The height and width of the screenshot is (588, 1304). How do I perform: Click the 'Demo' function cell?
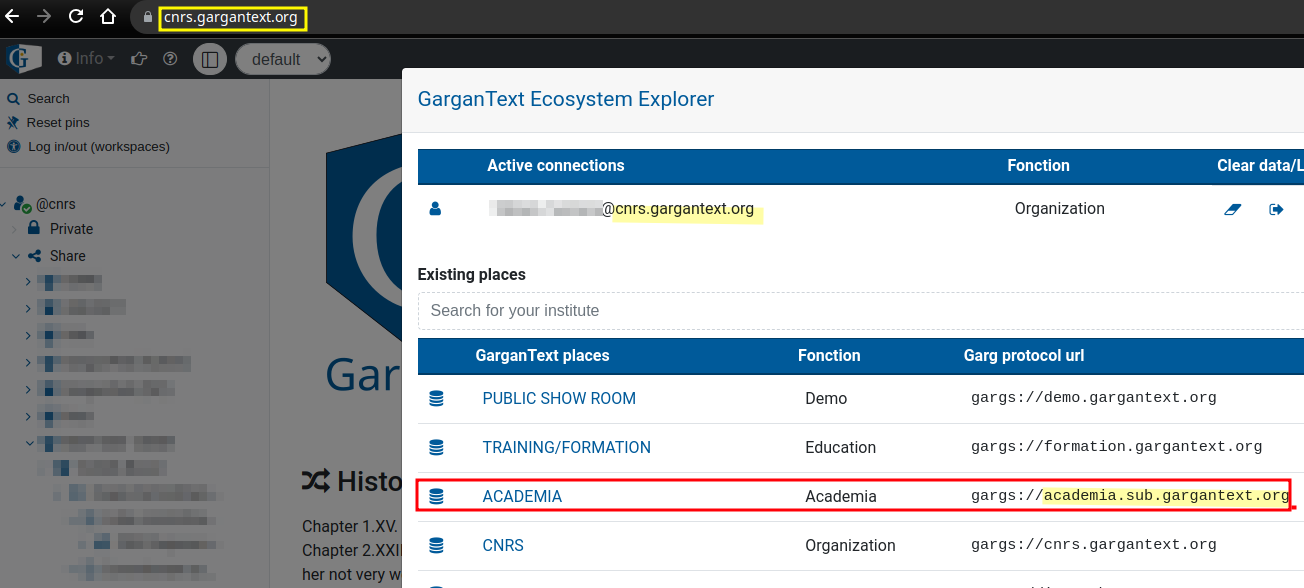(x=826, y=398)
